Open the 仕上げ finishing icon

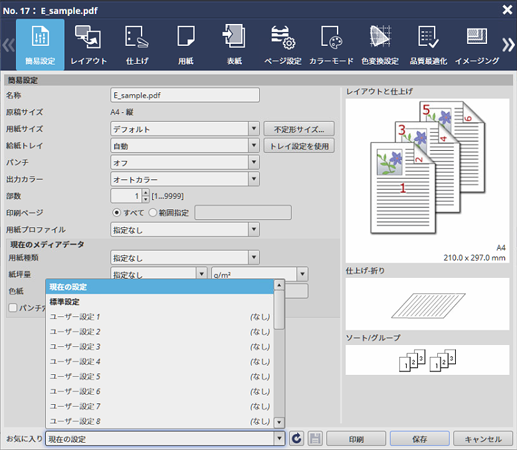pyautogui.click(x=137, y=44)
